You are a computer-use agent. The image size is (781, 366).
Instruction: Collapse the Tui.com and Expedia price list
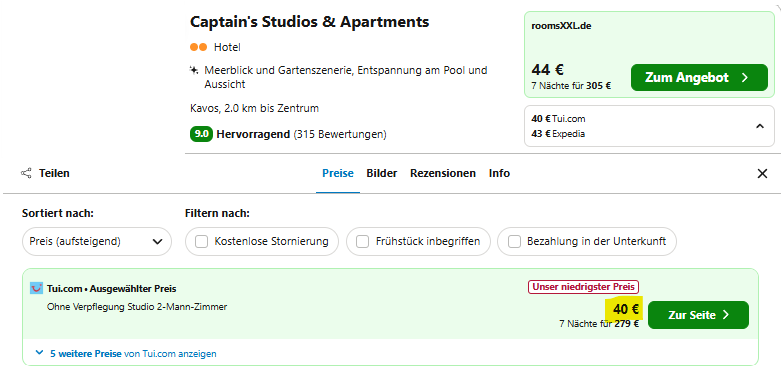[x=760, y=126]
